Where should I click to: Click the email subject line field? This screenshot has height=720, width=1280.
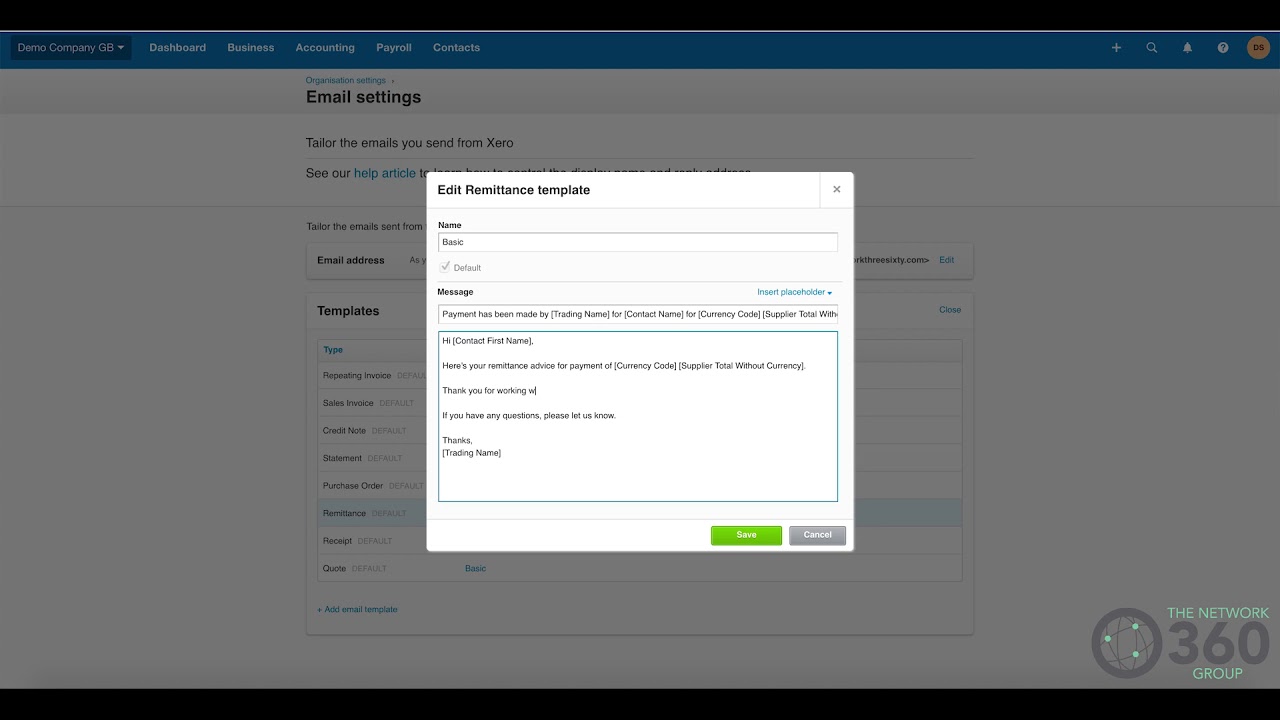pyautogui.click(x=638, y=314)
